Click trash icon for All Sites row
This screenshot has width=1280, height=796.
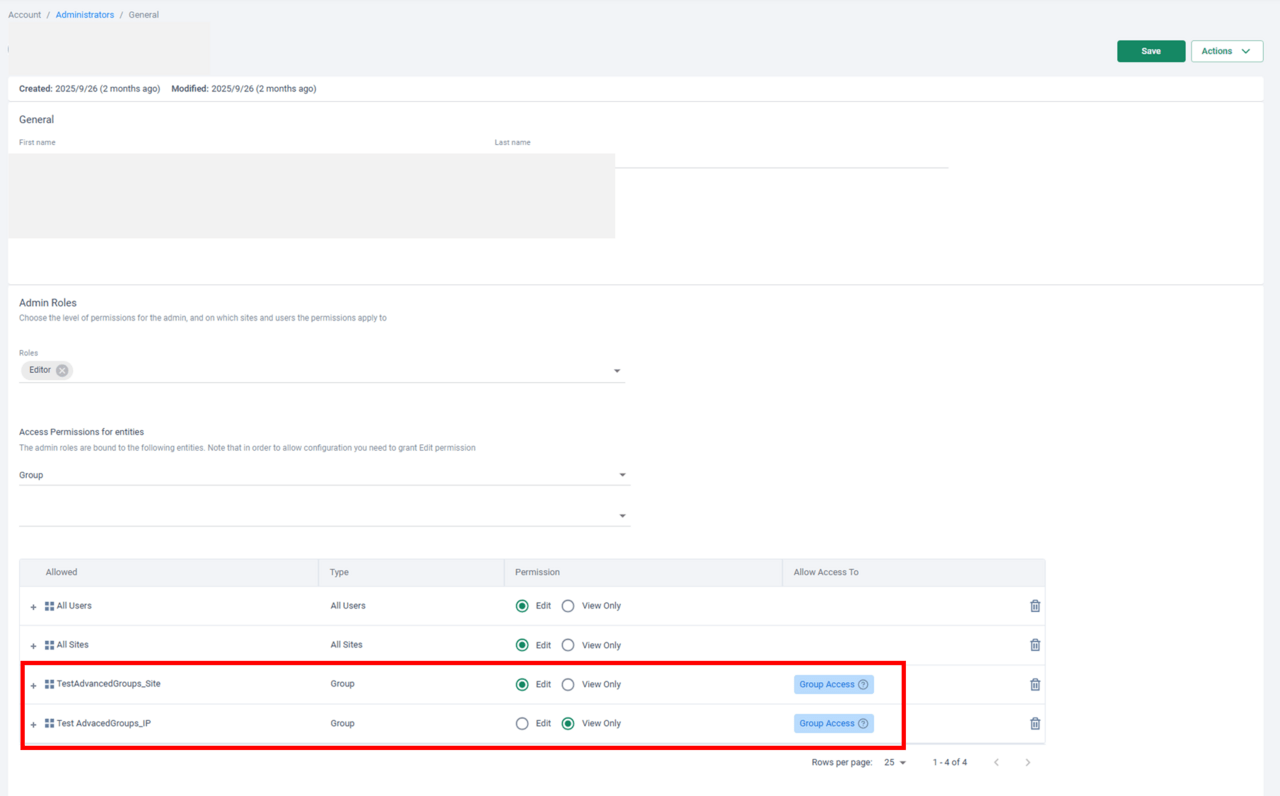tap(1035, 645)
